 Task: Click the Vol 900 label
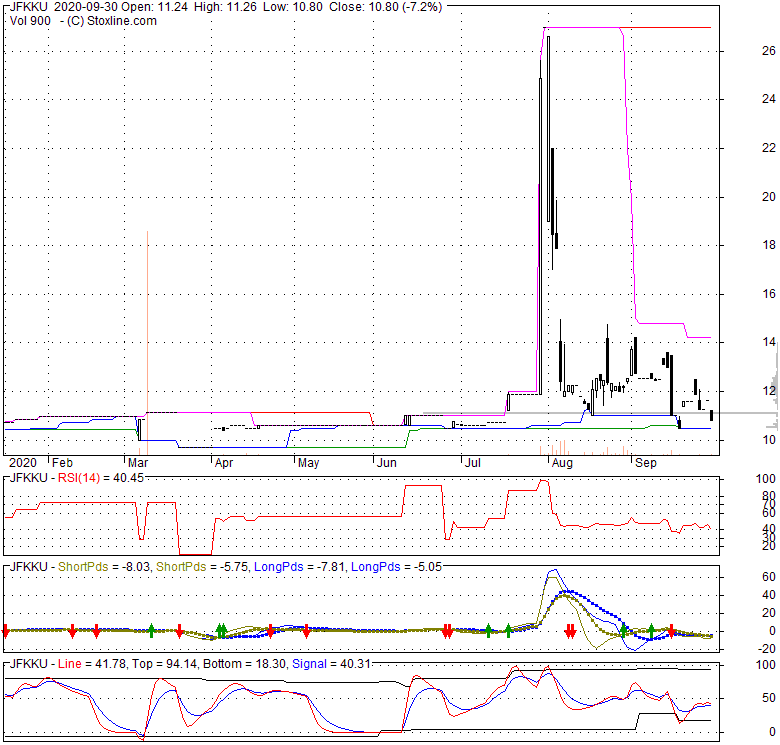click(30, 21)
